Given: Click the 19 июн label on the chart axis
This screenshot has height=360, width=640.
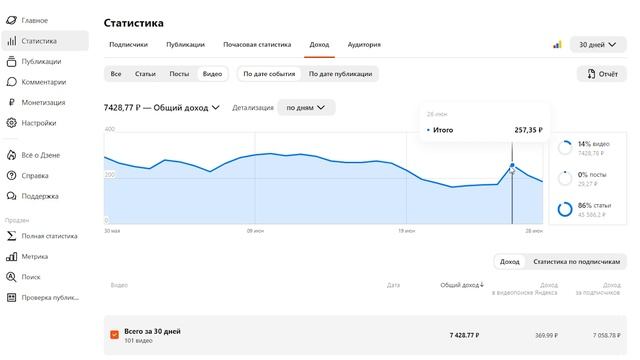Looking at the screenshot, I should tap(407, 231).
